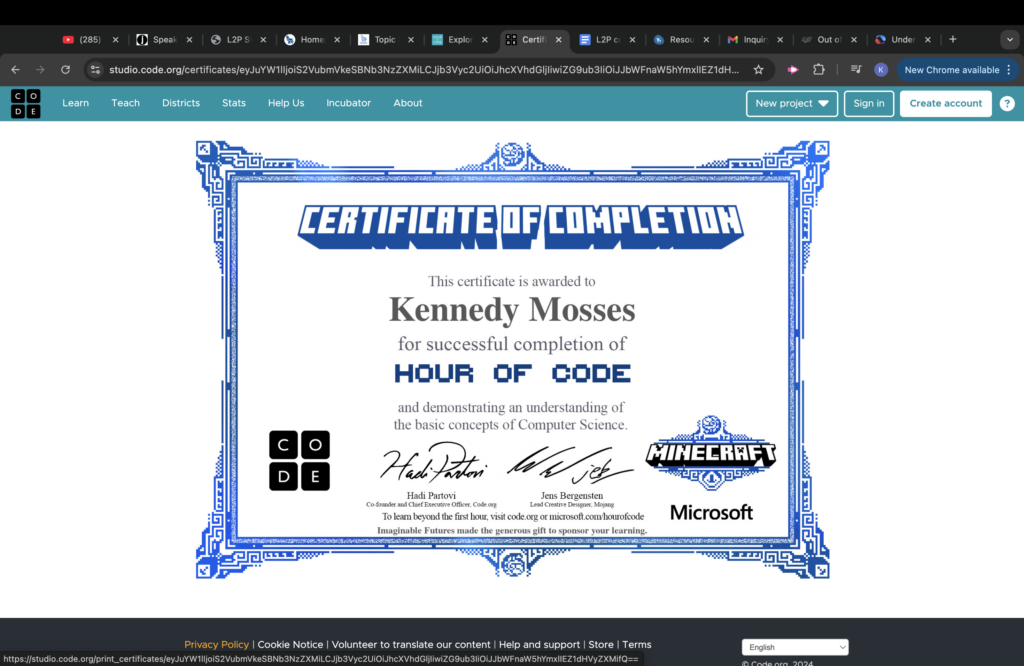
Task: Close the Certificate tab
Action: pyautogui.click(x=558, y=40)
